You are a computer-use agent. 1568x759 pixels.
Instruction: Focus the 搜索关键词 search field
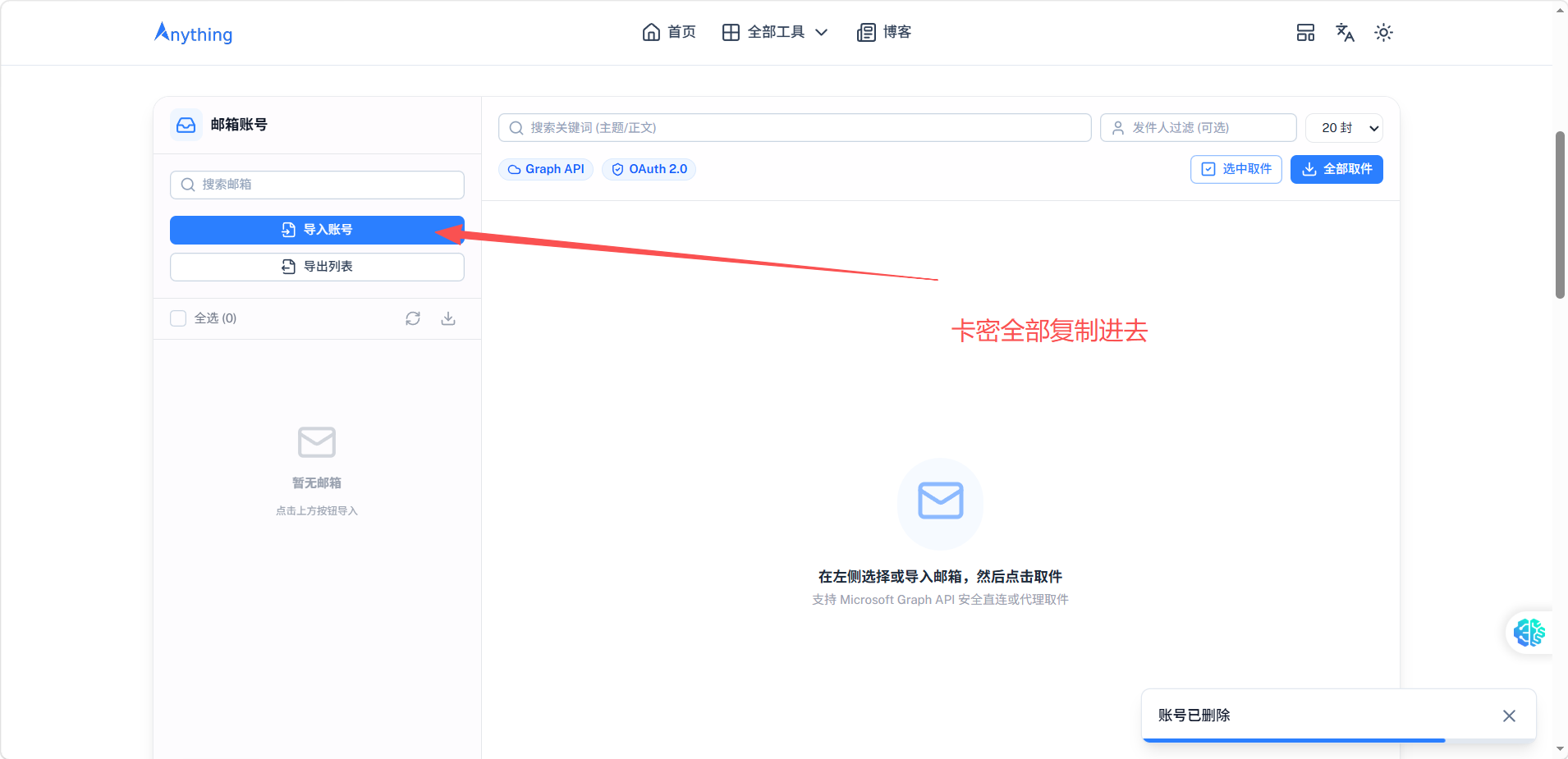click(x=795, y=128)
